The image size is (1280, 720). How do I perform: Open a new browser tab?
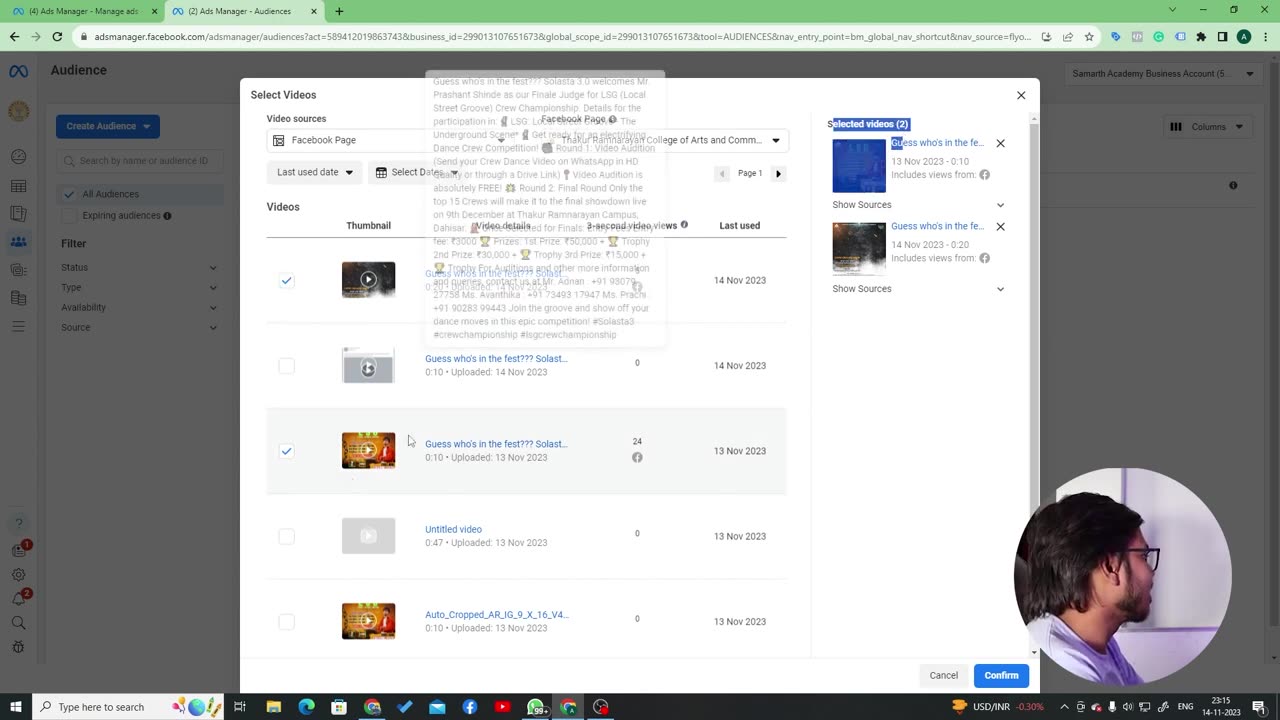(x=339, y=11)
